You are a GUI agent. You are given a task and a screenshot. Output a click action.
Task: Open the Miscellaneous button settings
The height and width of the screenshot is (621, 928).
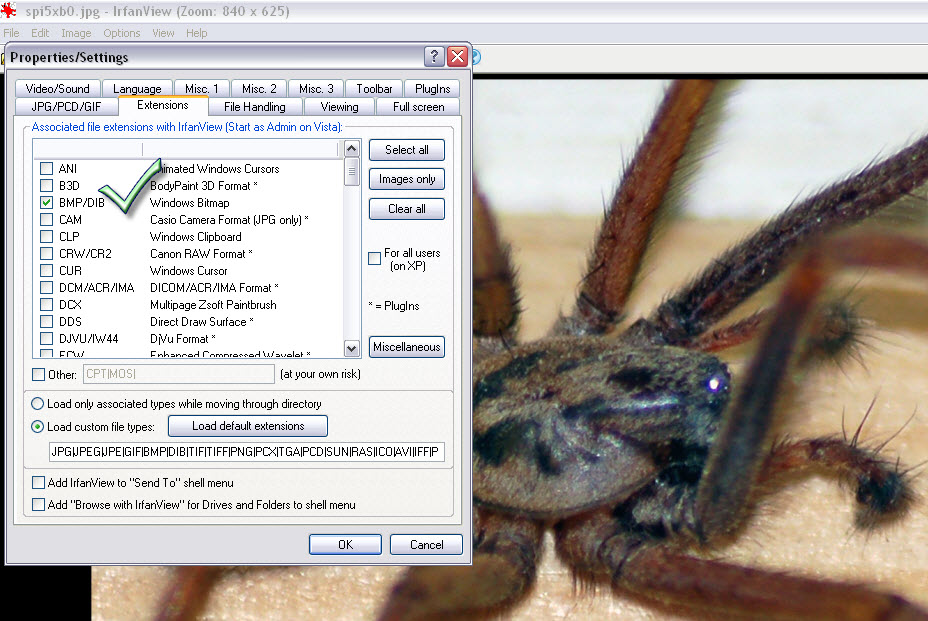tap(406, 347)
